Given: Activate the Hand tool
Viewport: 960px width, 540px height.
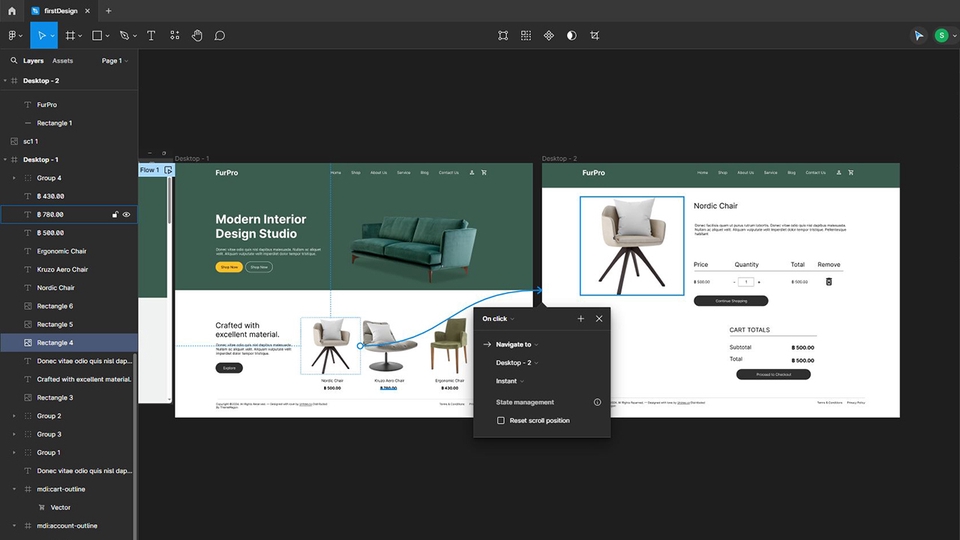Looking at the screenshot, I should tap(197, 35).
